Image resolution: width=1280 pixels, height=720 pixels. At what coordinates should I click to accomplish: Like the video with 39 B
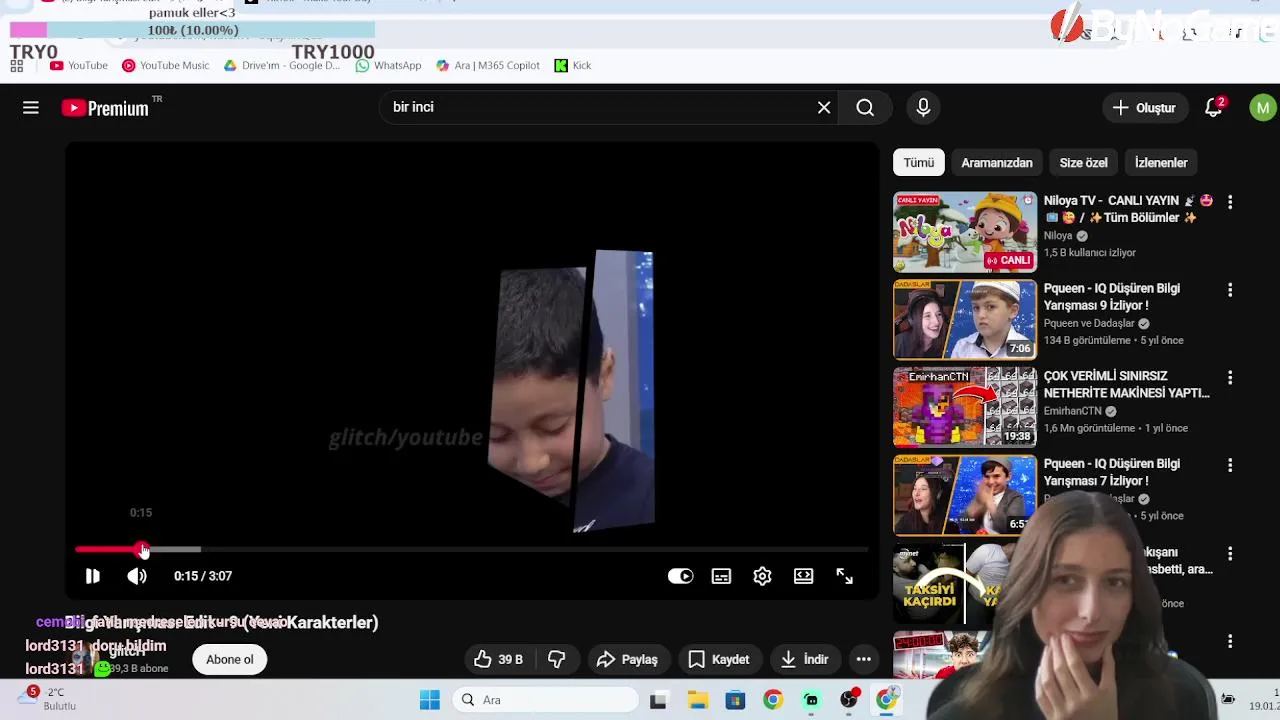click(x=499, y=659)
